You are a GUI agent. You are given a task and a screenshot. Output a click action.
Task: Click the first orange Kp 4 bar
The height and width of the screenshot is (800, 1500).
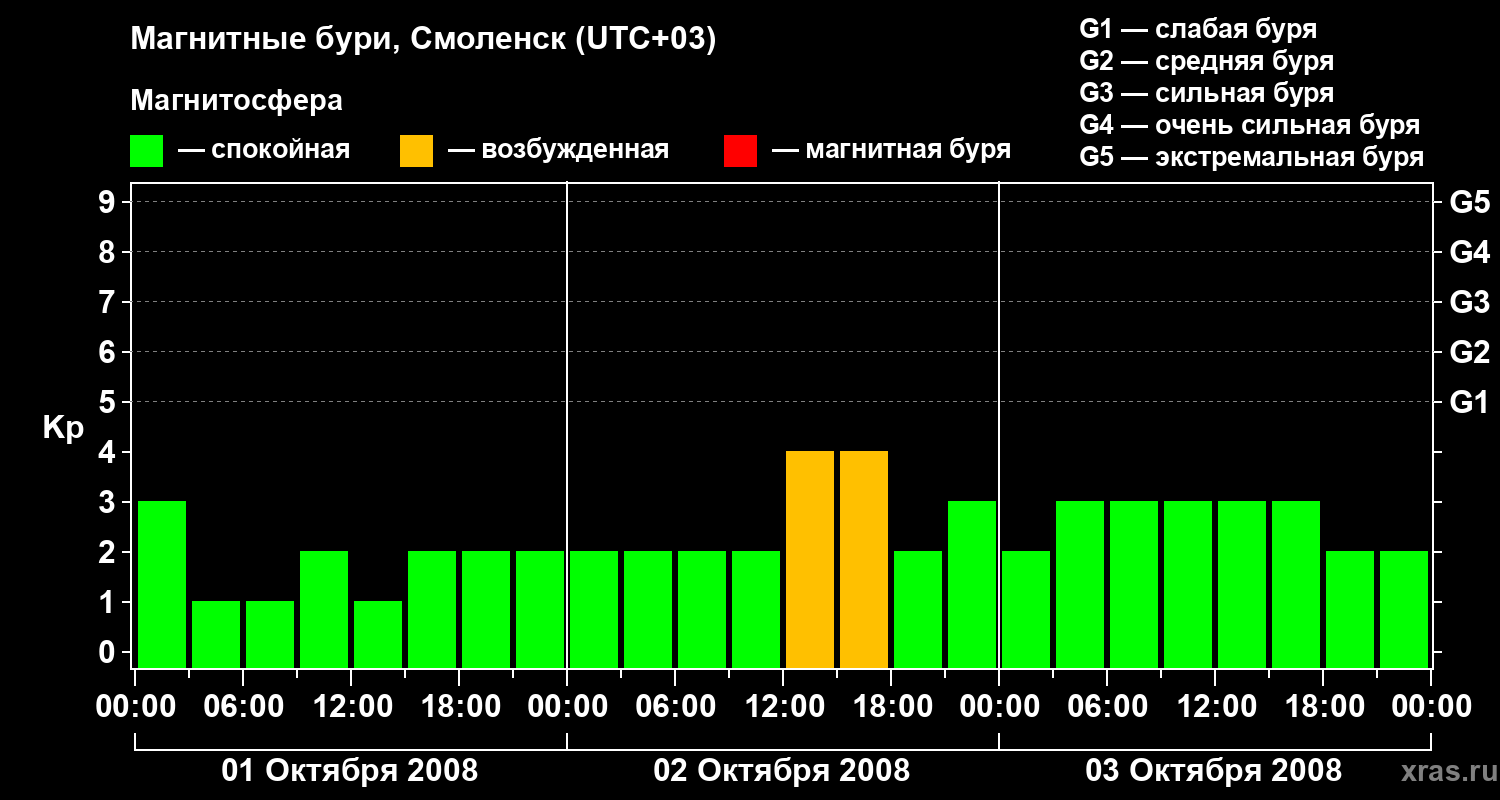click(810, 559)
